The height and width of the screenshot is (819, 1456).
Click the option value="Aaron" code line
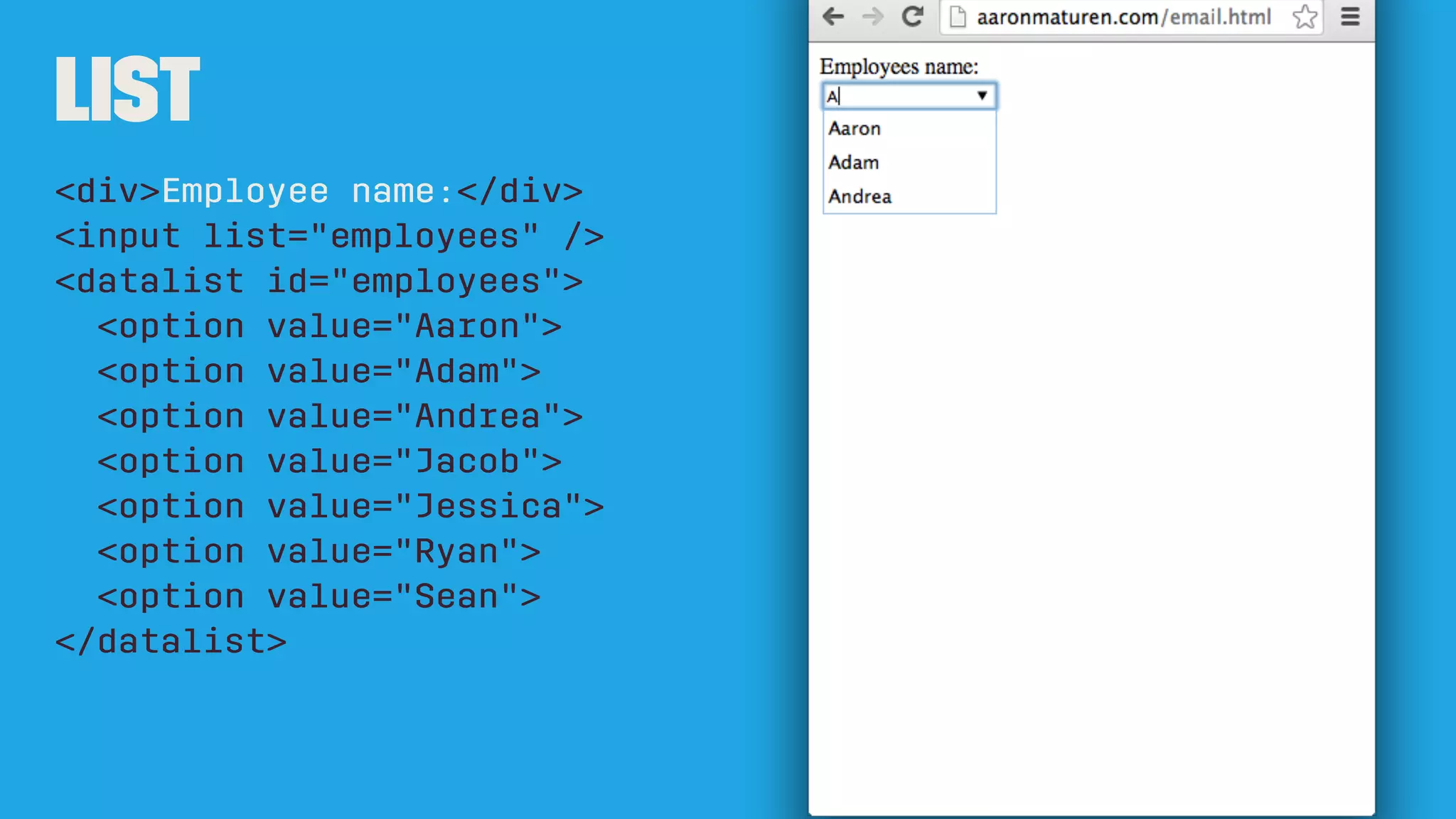point(330,327)
